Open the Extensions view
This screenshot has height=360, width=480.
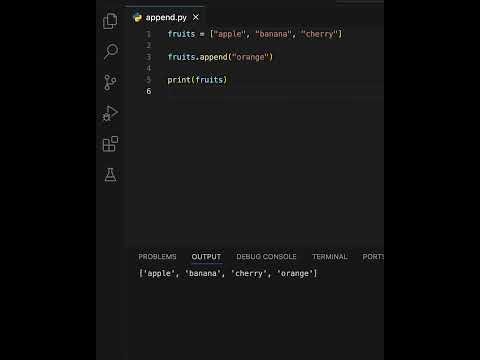pos(110,144)
